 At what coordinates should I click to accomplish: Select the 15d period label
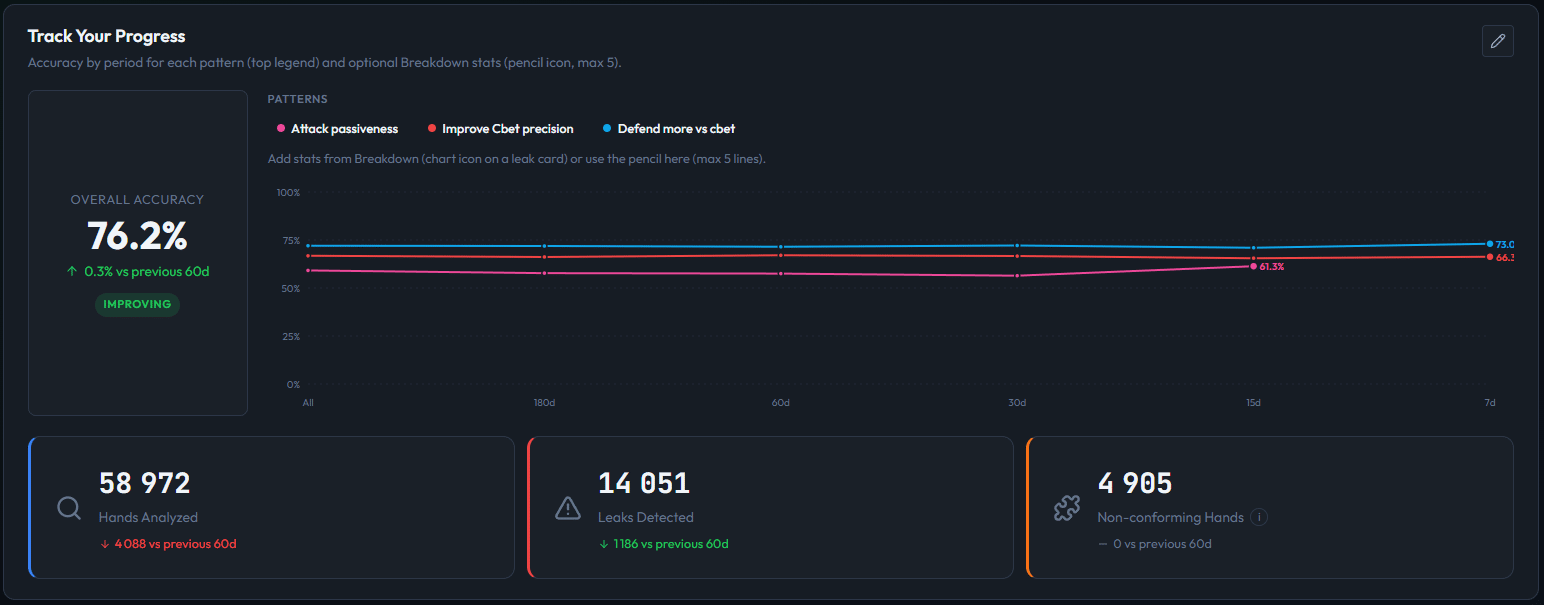(x=1253, y=402)
